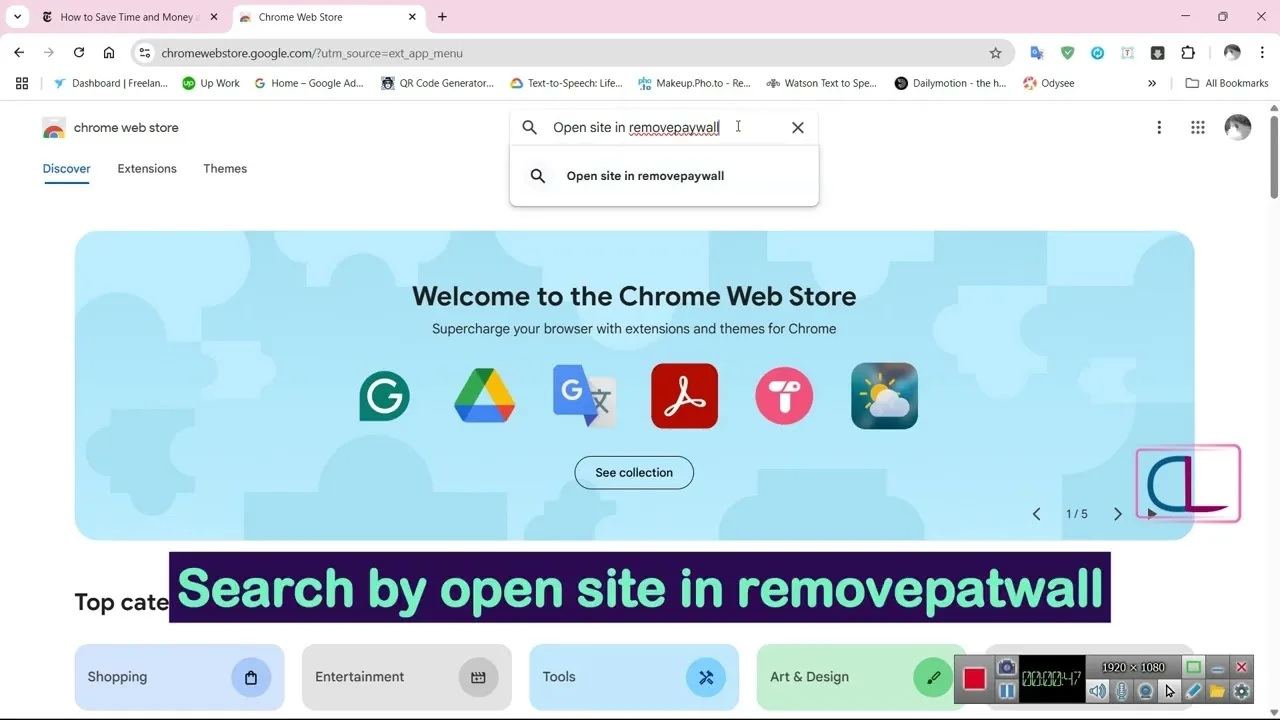Screen dimensions: 1280x720
Task: Open Chrome's three-dot main menu
Action: 1262,53
